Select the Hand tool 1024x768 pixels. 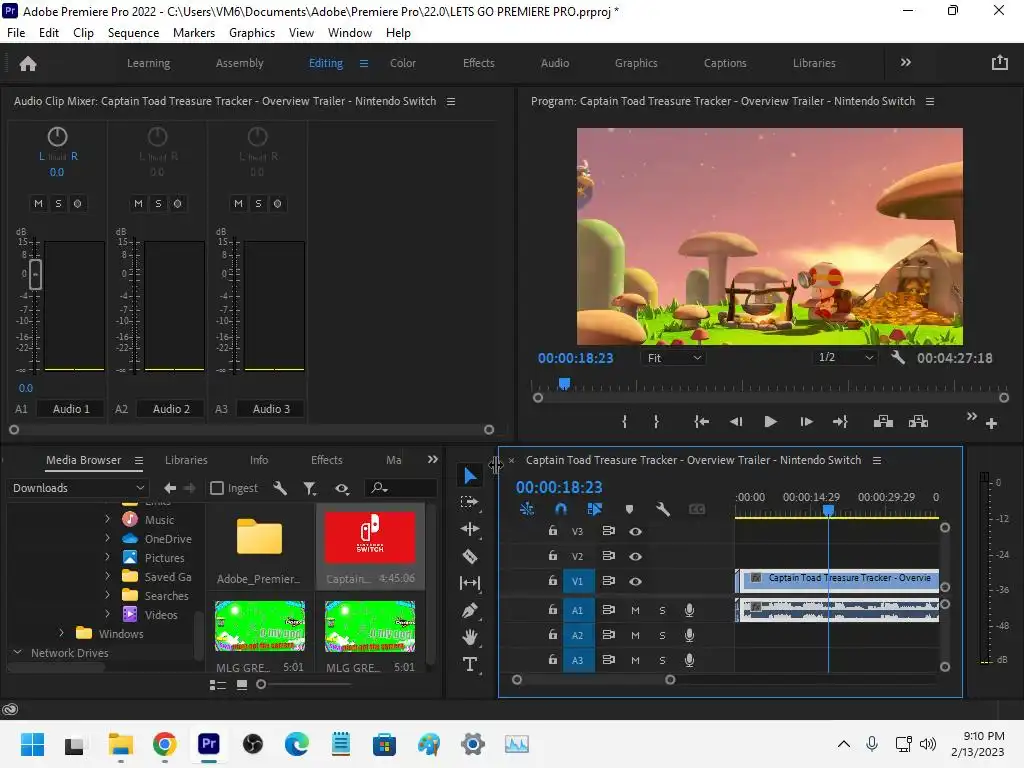(x=470, y=637)
